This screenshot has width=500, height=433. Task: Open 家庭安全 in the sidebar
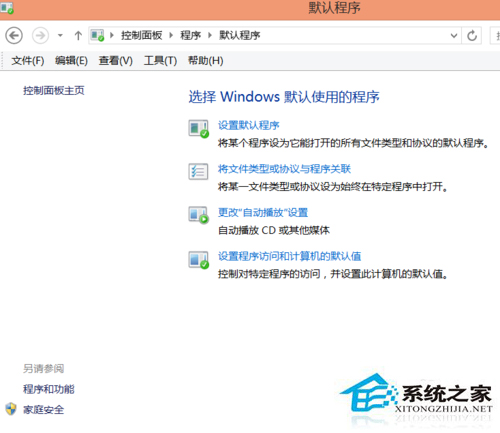pyautogui.click(x=43, y=409)
